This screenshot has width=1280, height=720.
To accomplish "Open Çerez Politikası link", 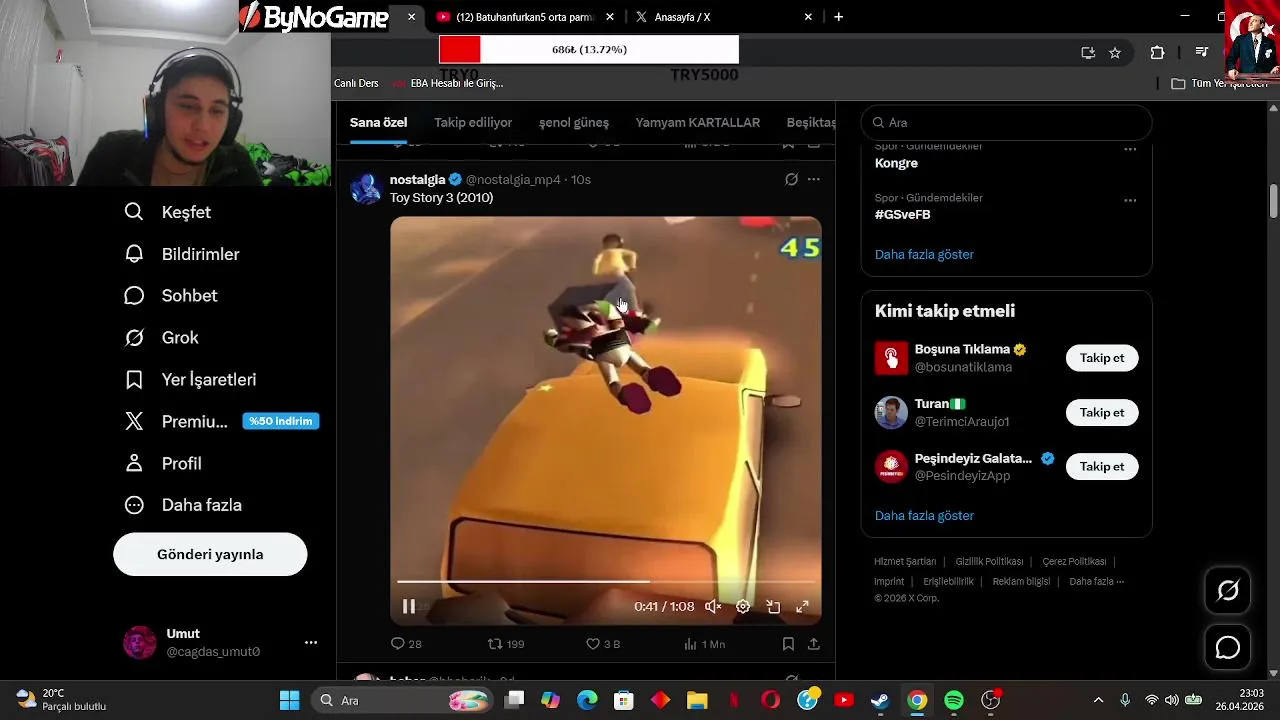I will point(1074,562).
